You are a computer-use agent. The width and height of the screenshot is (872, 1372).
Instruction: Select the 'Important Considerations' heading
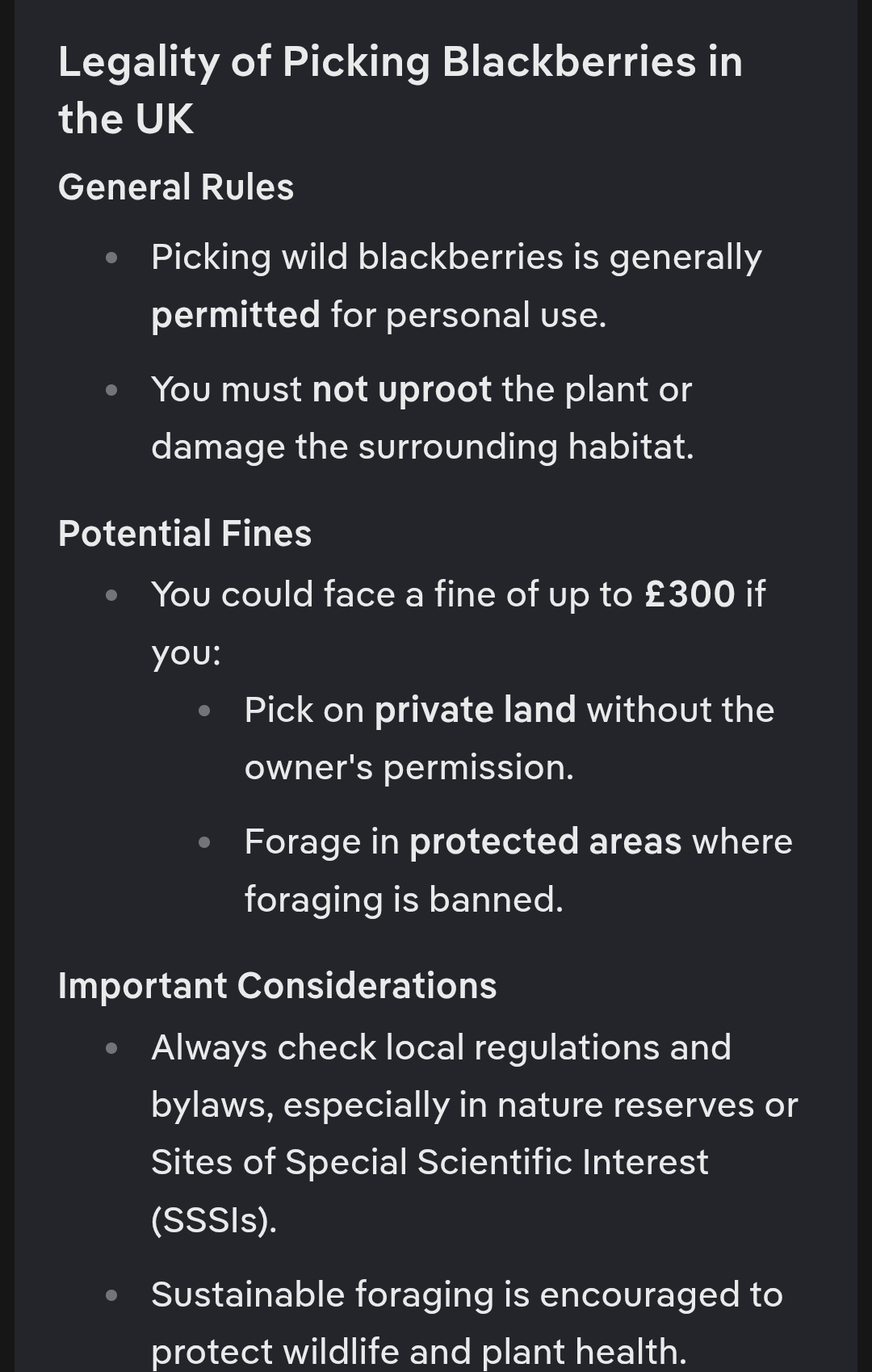(x=278, y=986)
